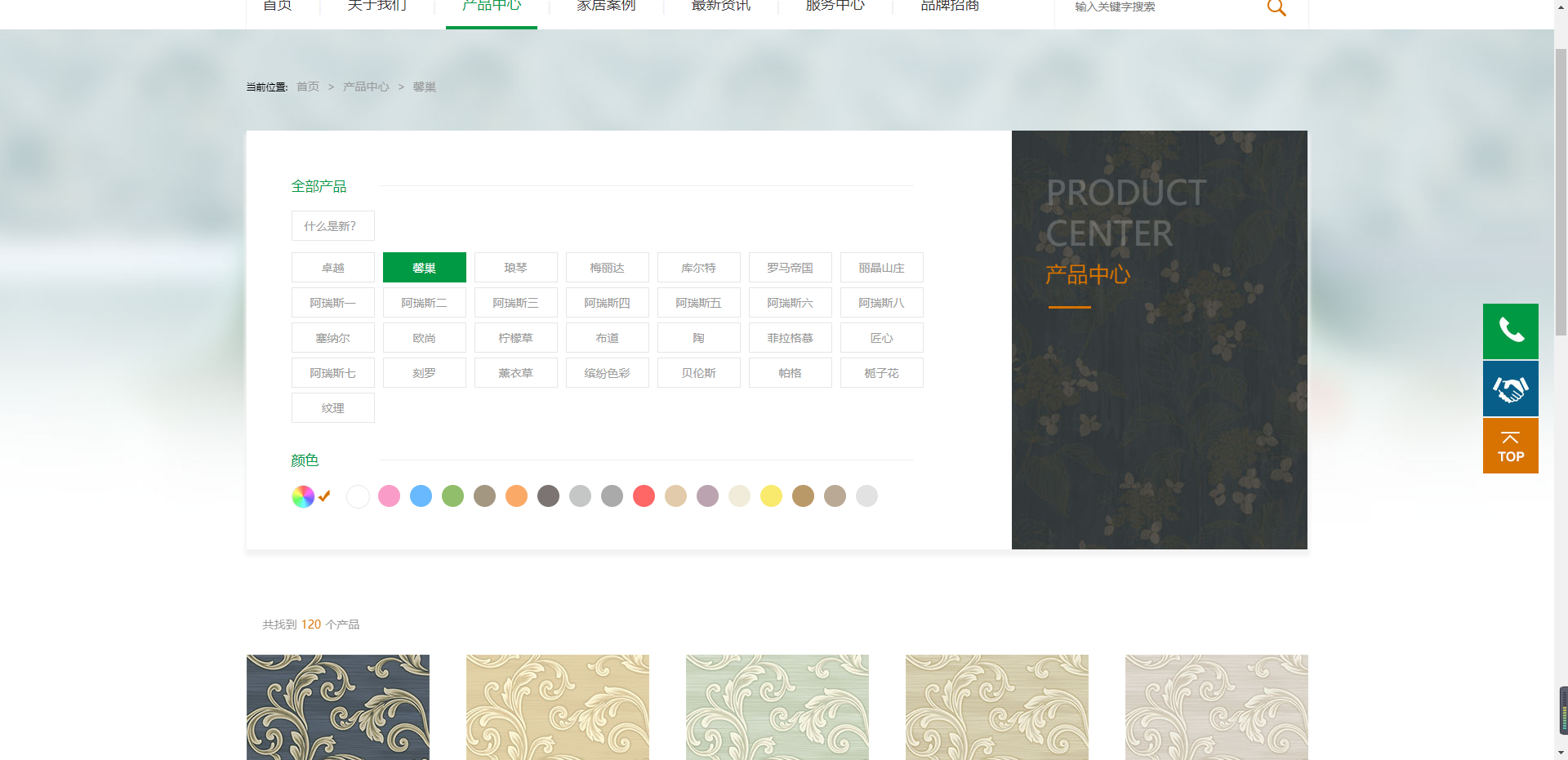
Task: Open the 家居案例 navigation menu item
Action: 606,8
